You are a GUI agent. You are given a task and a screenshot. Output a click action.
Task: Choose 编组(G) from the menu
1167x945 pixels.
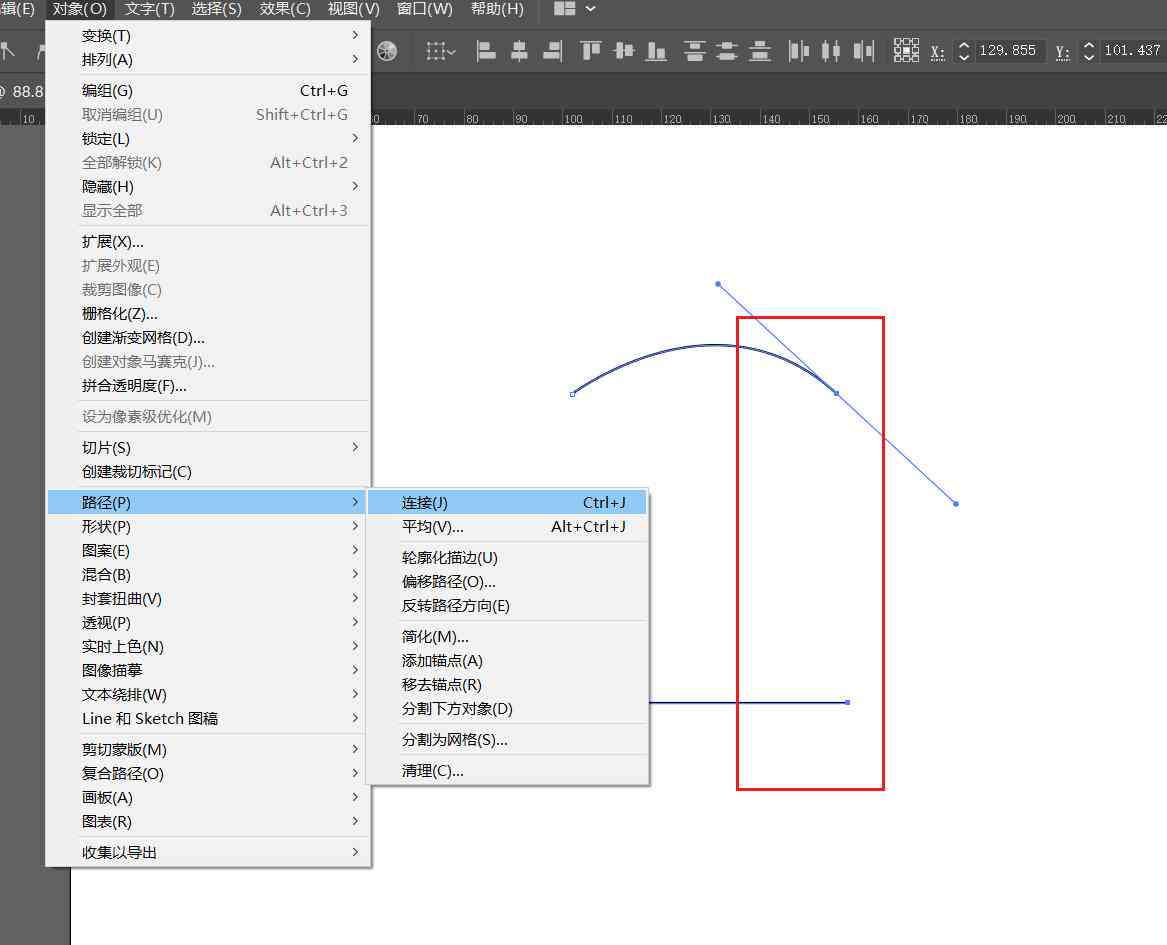click(x=208, y=90)
